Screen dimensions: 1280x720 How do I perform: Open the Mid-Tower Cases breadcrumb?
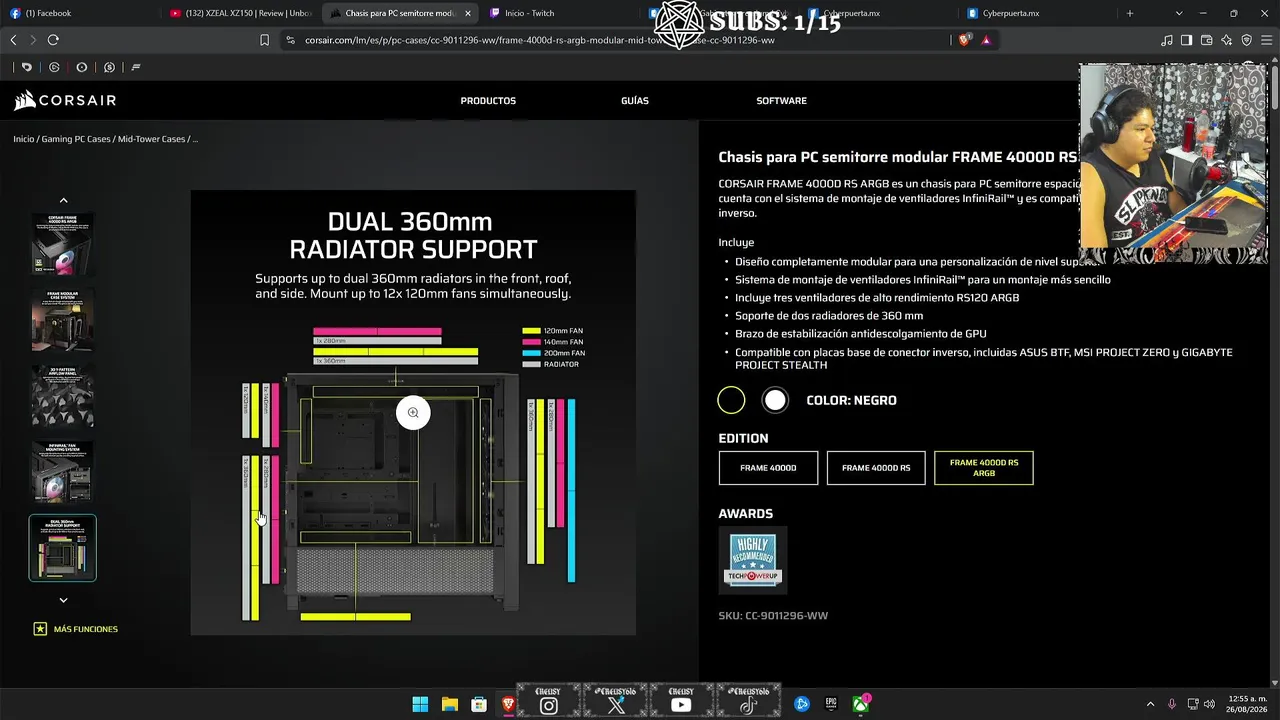[x=152, y=139]
